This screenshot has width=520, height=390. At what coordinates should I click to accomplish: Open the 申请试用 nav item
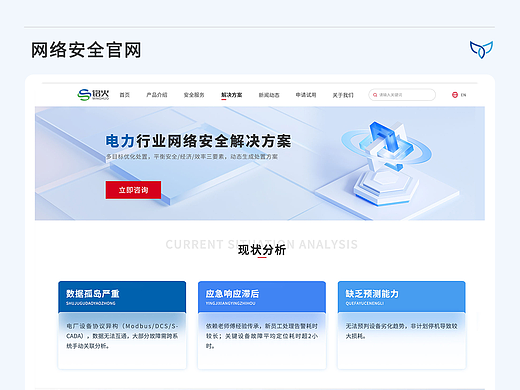306,95
